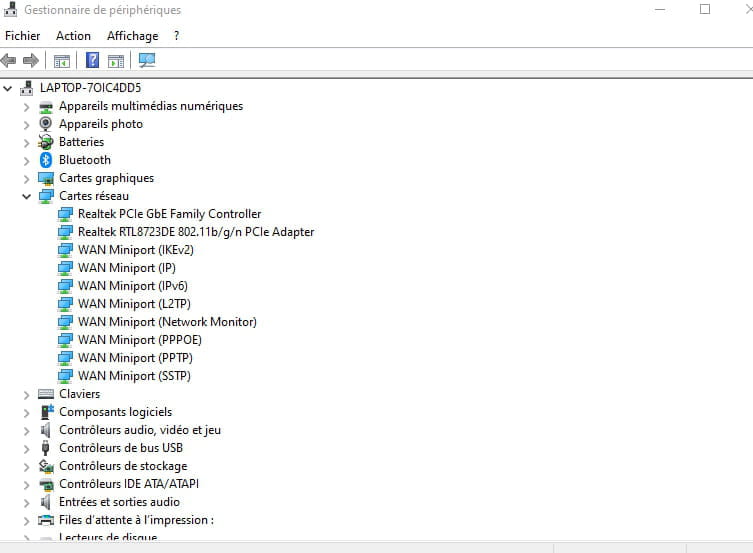Select WAN Miniport (IPv6)
This screenshot has width=753, height=553.
(x=133, y=286)
